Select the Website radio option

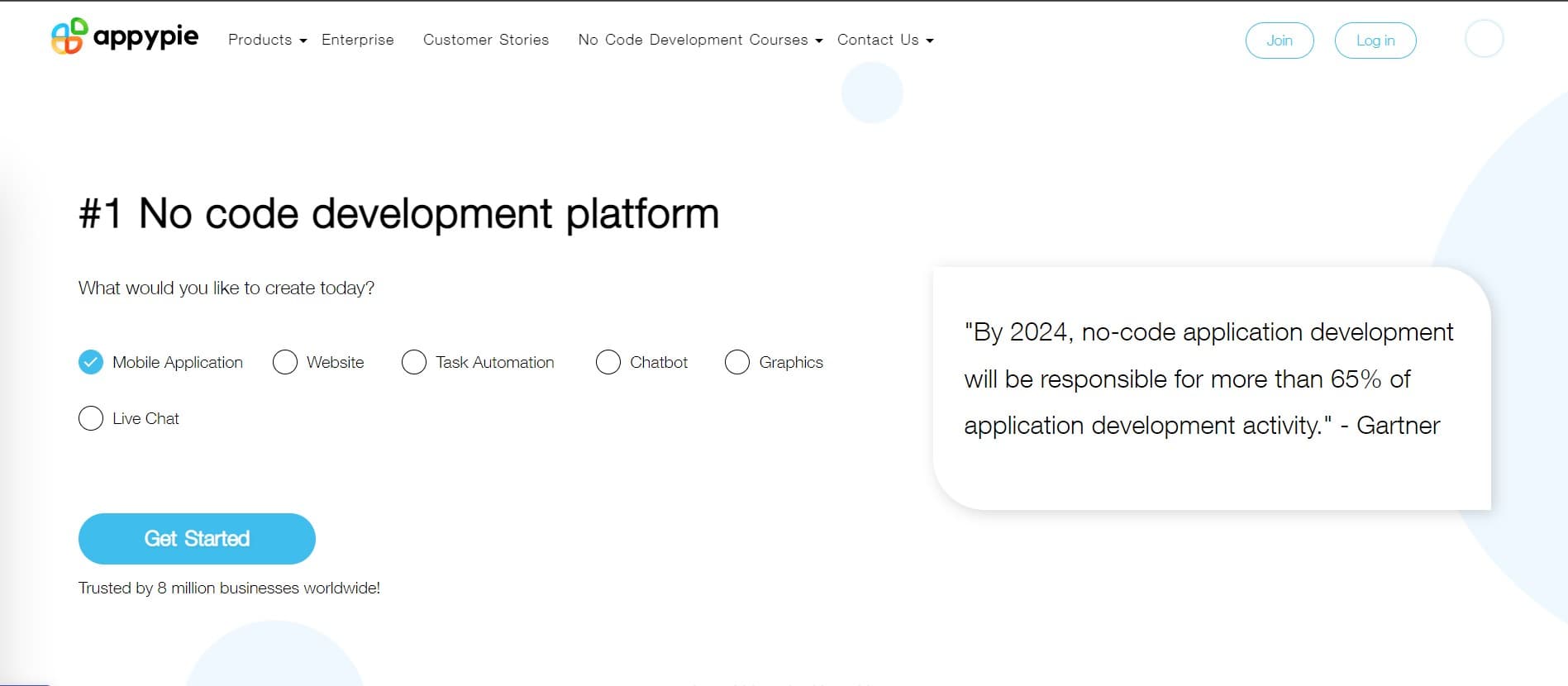pos(285,362)
